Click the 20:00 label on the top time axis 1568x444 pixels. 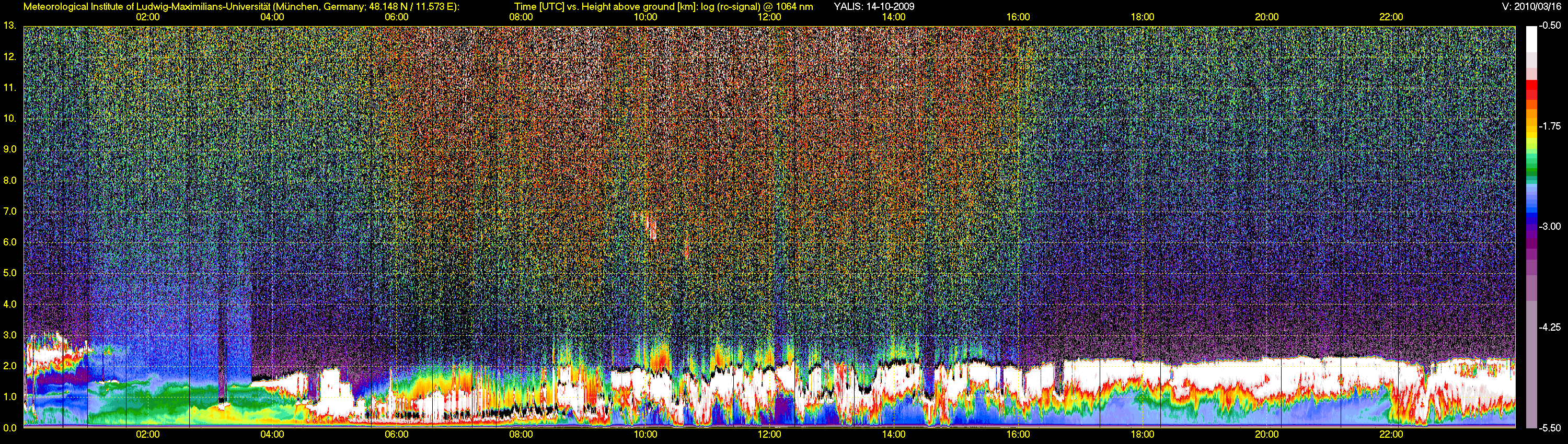[1267, 17]
